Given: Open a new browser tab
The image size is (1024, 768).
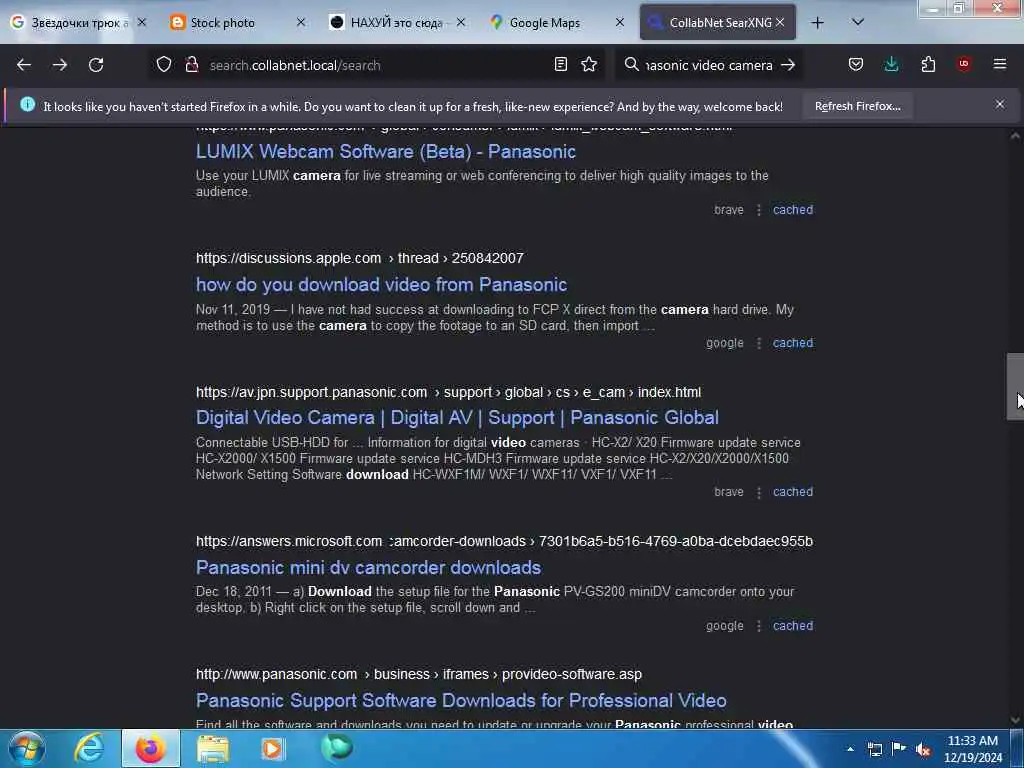Looking at the screenshot, I should [x=817, y=23].
